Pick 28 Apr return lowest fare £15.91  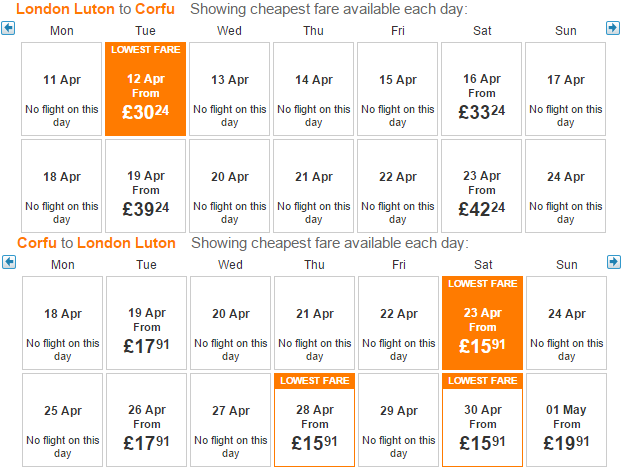[x=314, y=420]
